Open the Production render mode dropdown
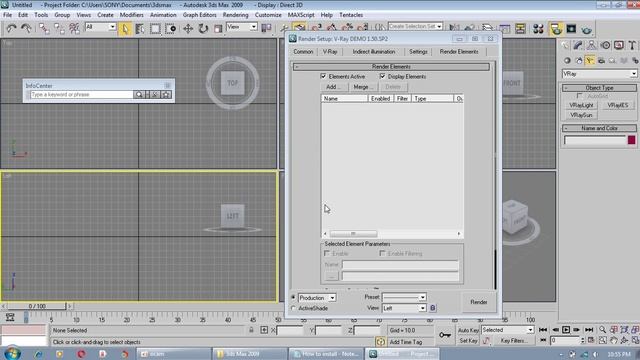The image size is (640, 360). coord(317,298)
